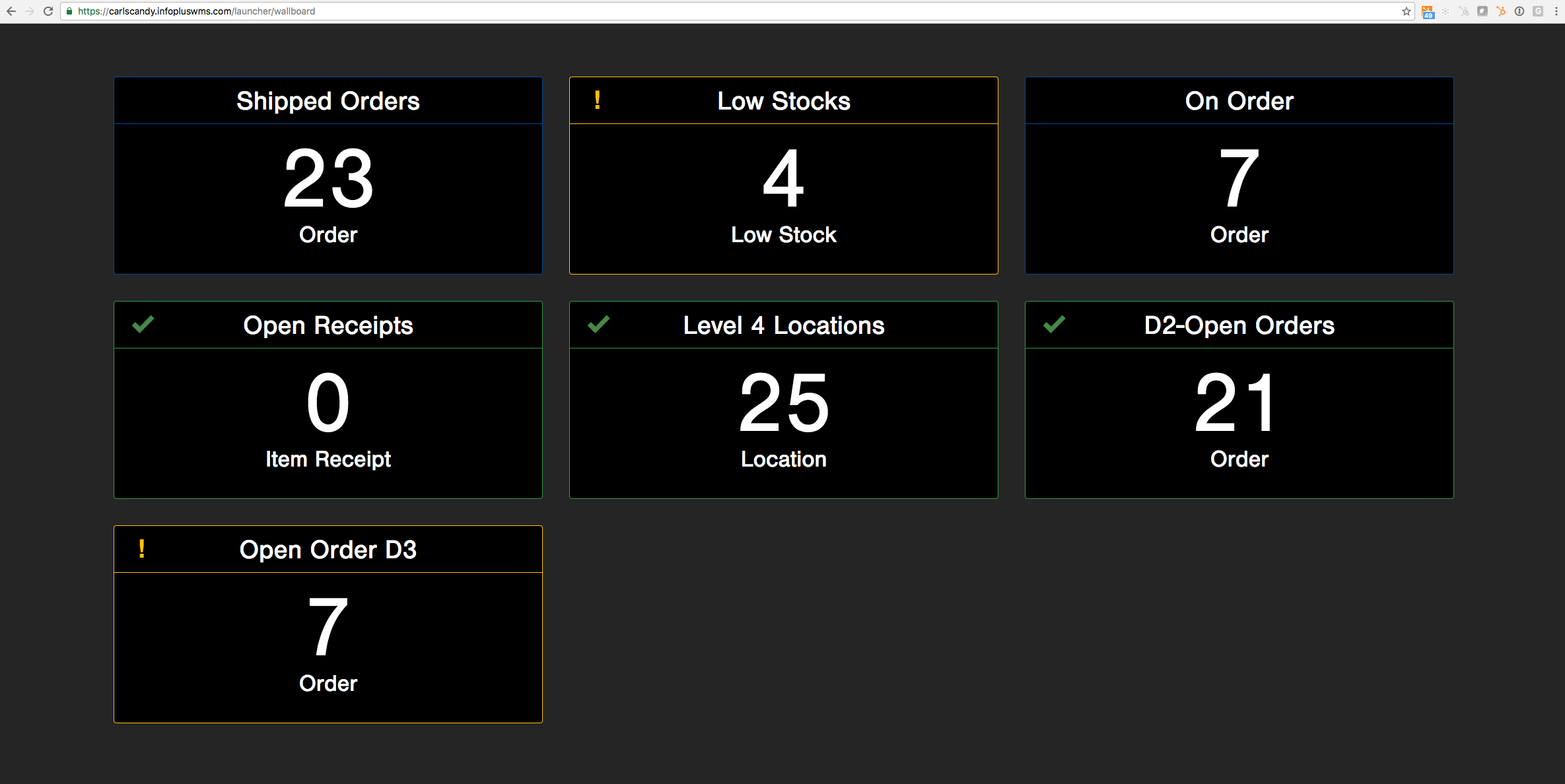
Task: Click the warning icon on Open Order D3
Action: tap(141, 549)
